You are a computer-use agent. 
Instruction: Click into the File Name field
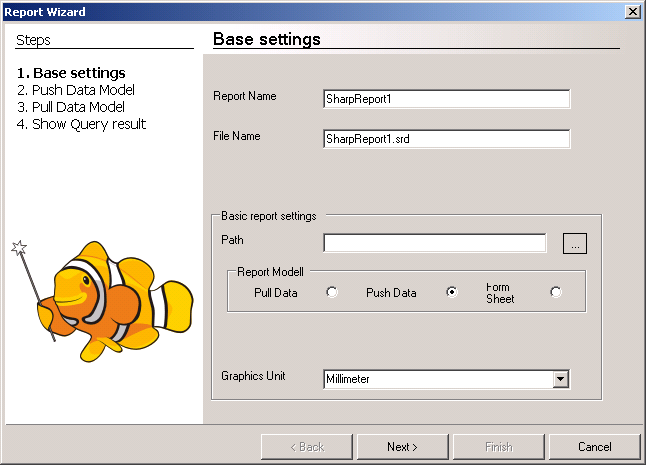tap(446, 139)
